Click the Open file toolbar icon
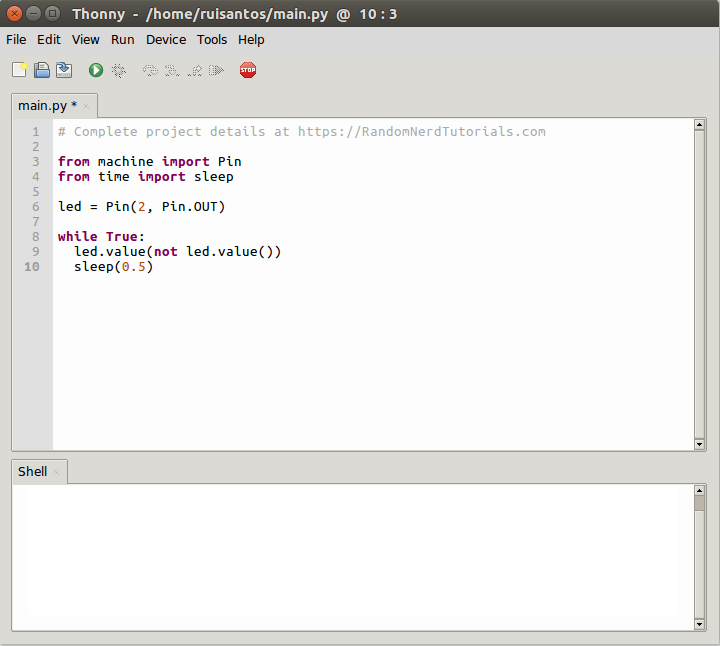The height and width of the screenshot is (646, 720). click(x=42, y=70)
